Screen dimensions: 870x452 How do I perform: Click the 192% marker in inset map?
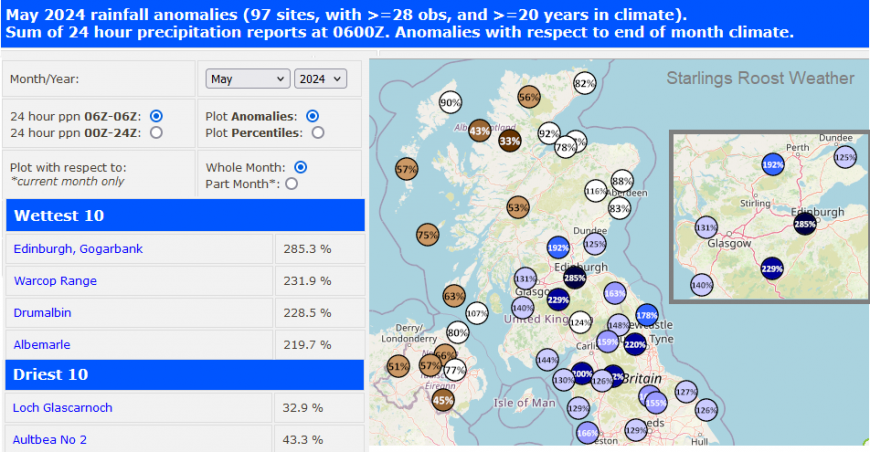[773, 165]
